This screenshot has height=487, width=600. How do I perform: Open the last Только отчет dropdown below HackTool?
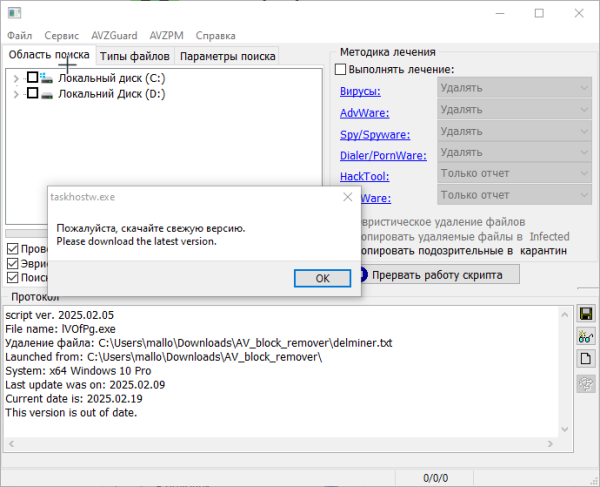pyautogui.click(x=514, y=195)
